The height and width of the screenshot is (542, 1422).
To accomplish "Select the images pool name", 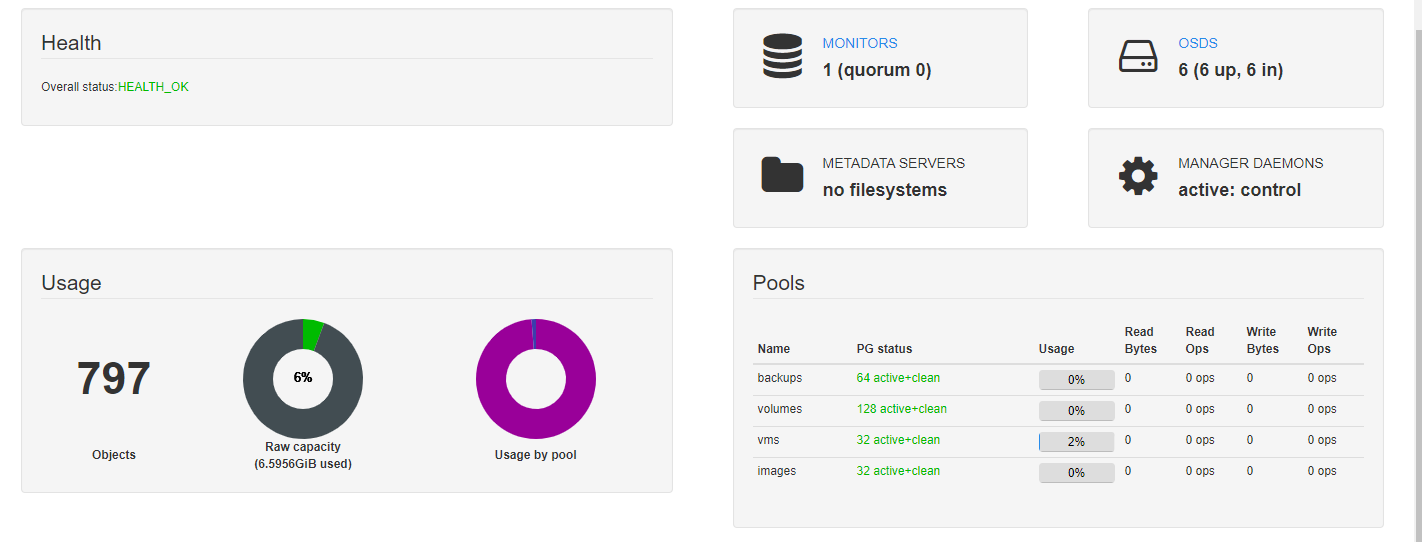I will pyautogui.click(x=777, y=471).
